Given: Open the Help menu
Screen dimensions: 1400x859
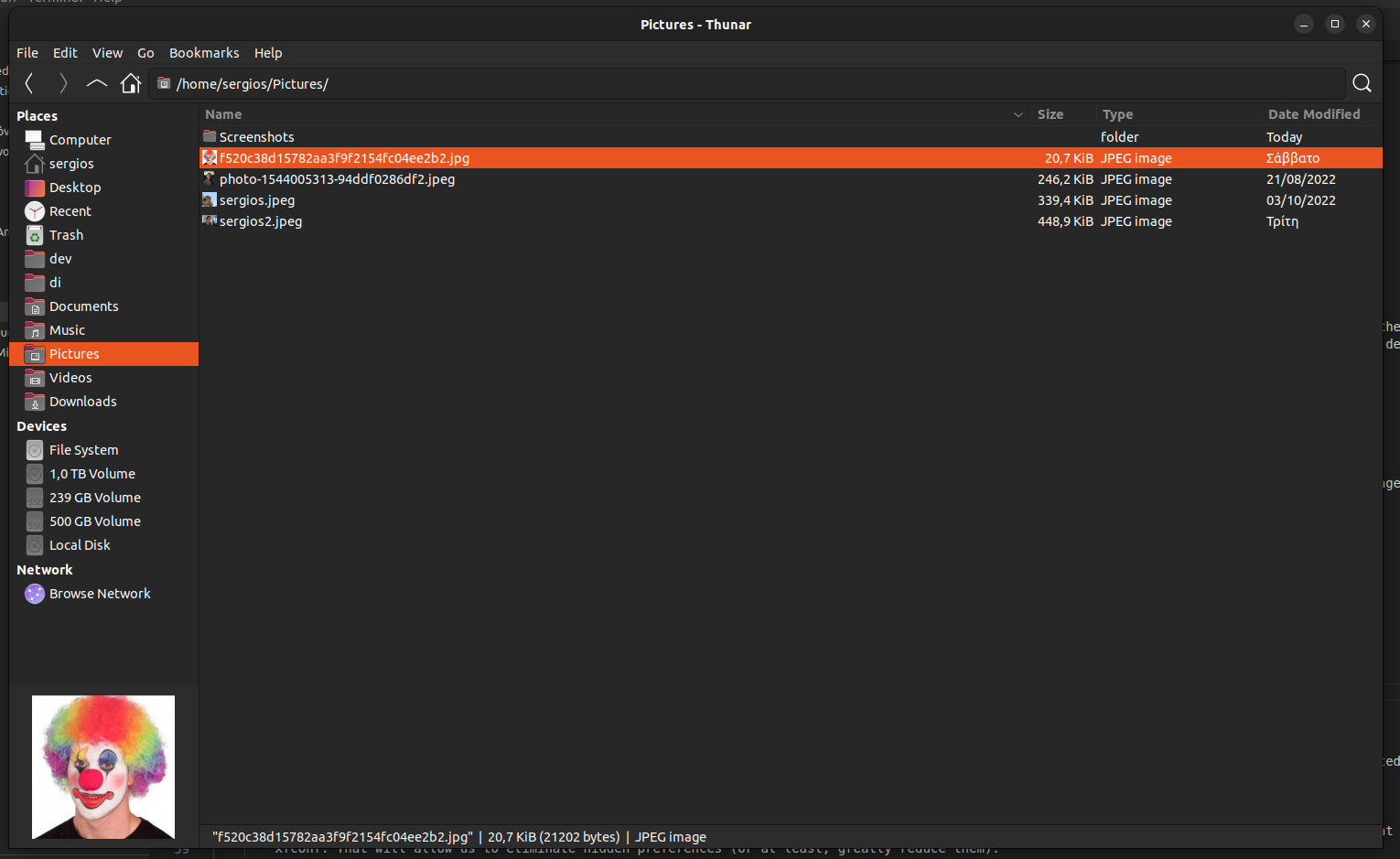Looking at the screenshot, I should (x=268, y=53).
